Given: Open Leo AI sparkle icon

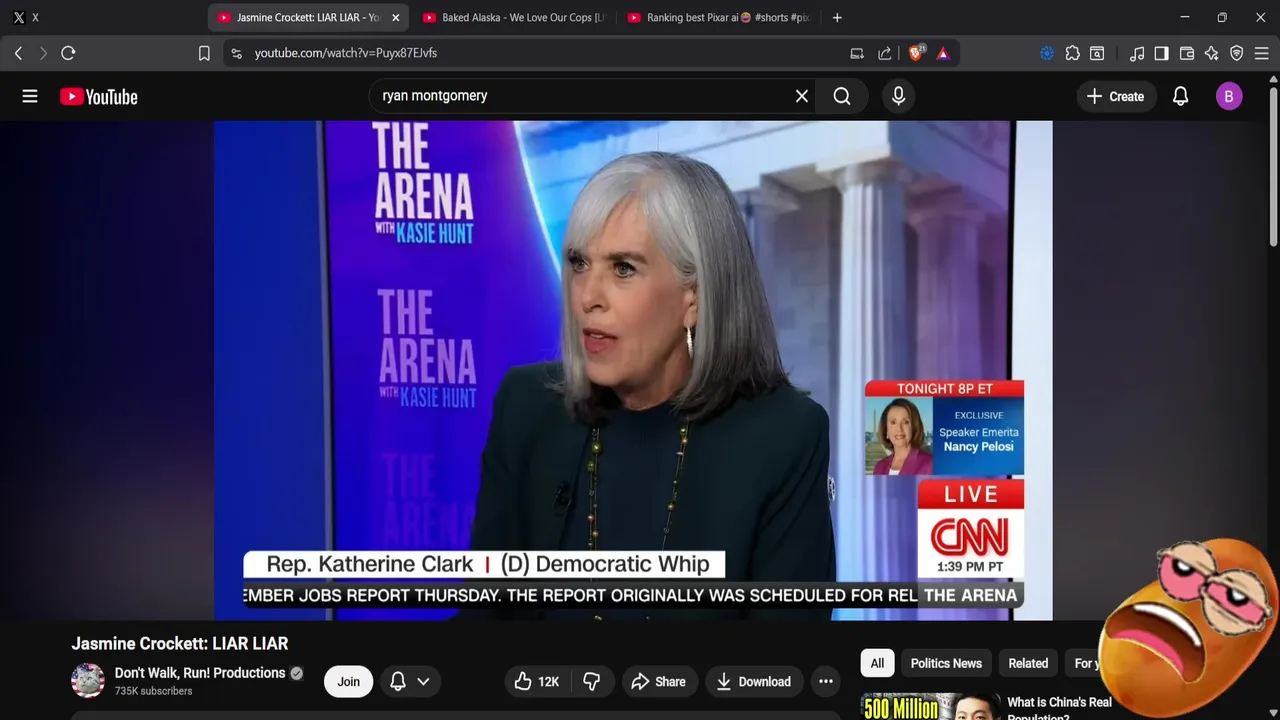Looking at the screenshot, I should [x=1212, y=53].
